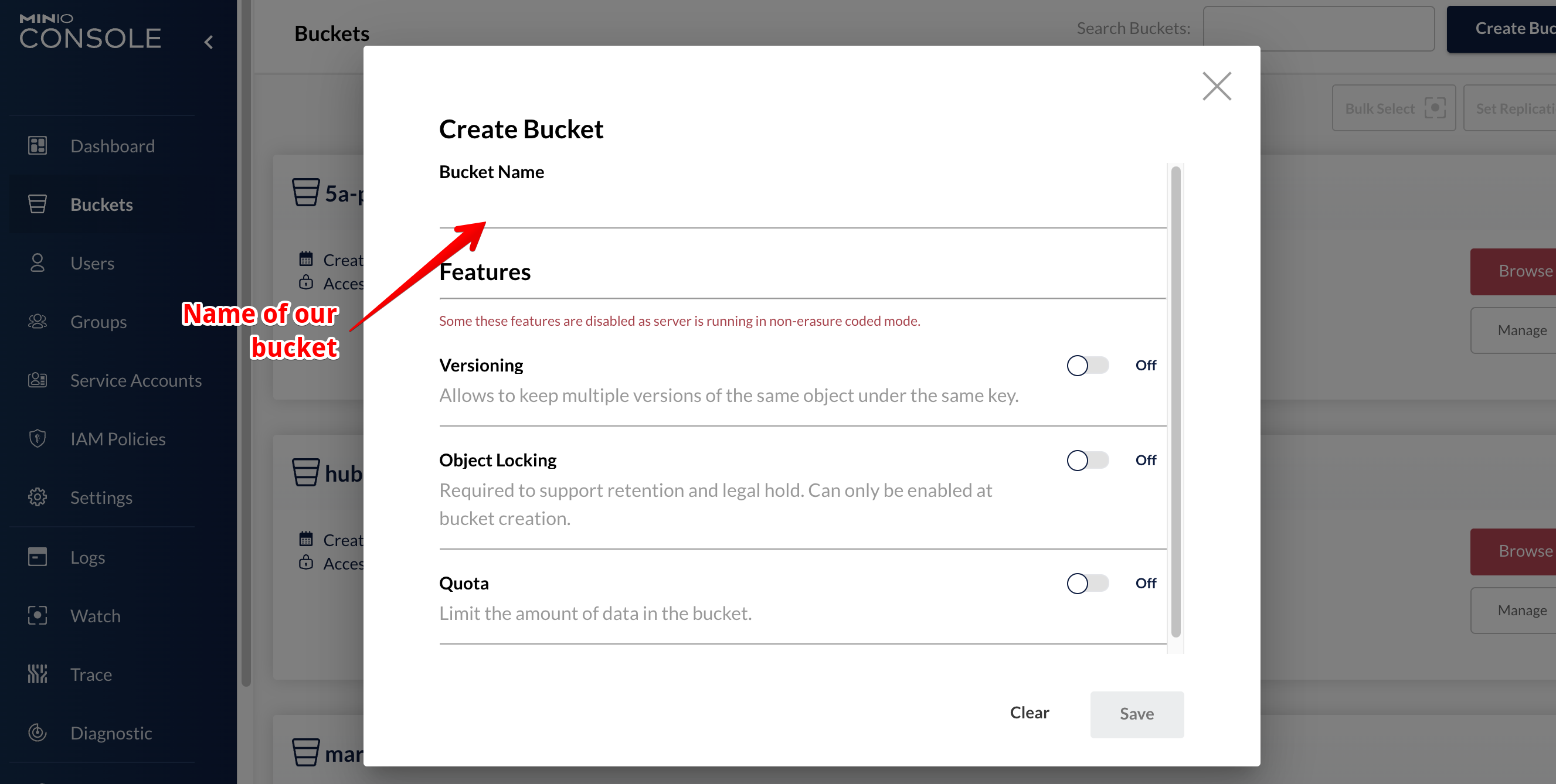Click the Trace icon in sidebar
The height and width of the screenshot is (784, 1556).
(38, 674)
